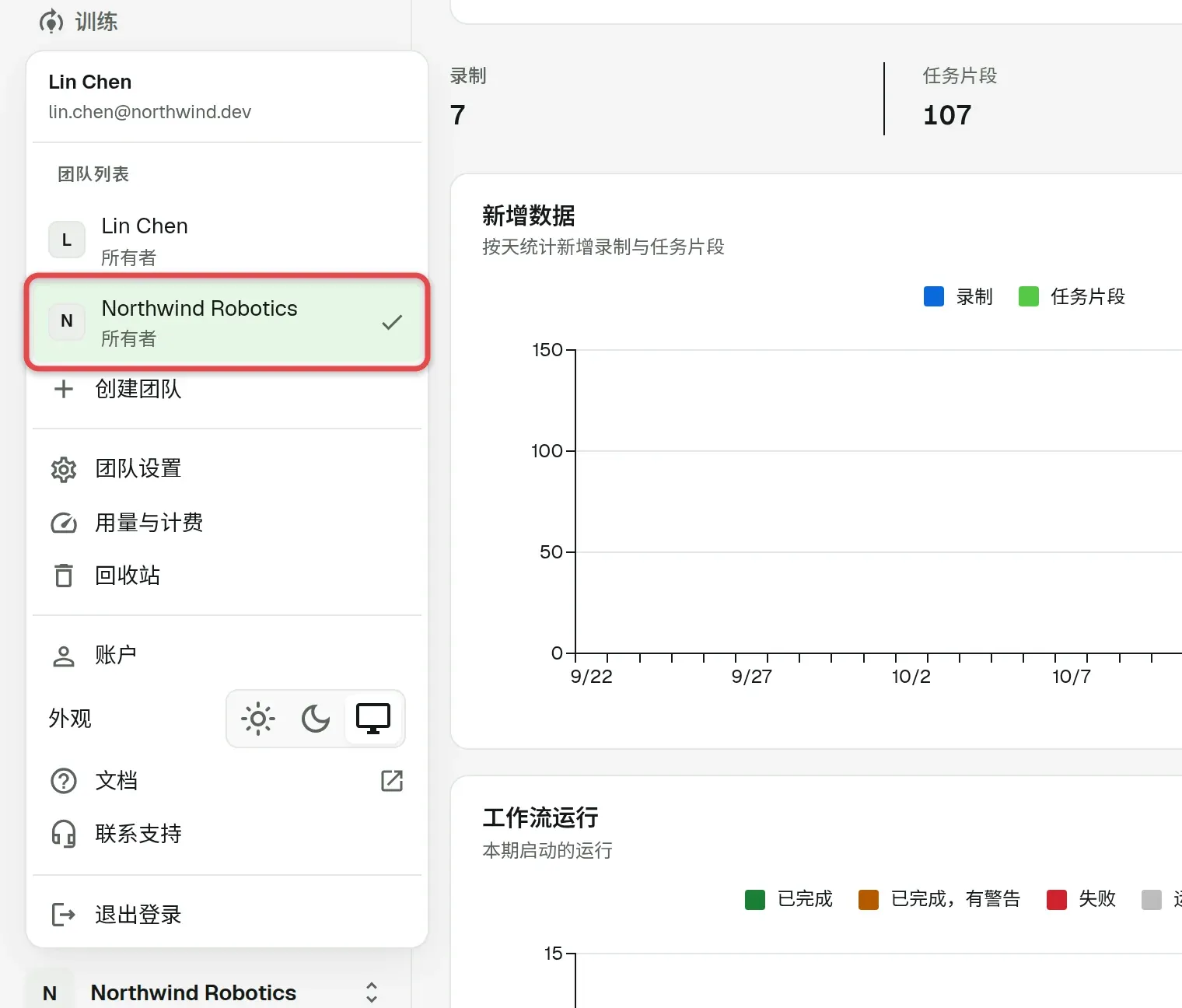Viewport: 1182px width, 1008px height.
Task: Click the headset icon beside 联系支持
Action: (64, 834)
